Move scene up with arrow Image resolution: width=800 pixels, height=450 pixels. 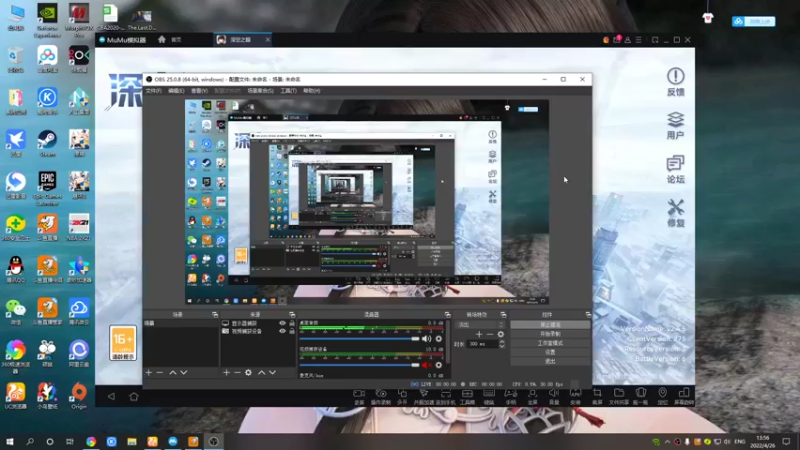[x=172, y=373]
